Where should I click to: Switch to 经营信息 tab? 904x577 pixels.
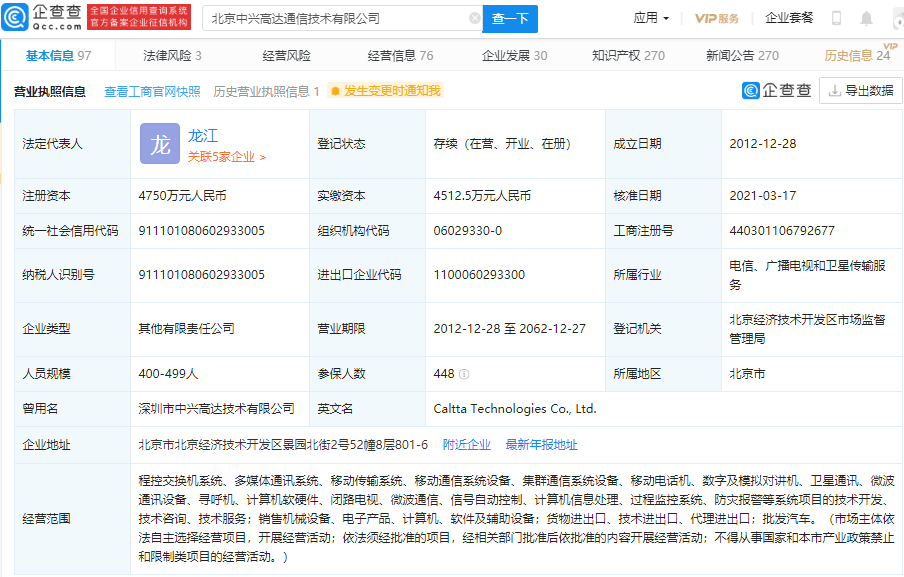click(401, 55)
